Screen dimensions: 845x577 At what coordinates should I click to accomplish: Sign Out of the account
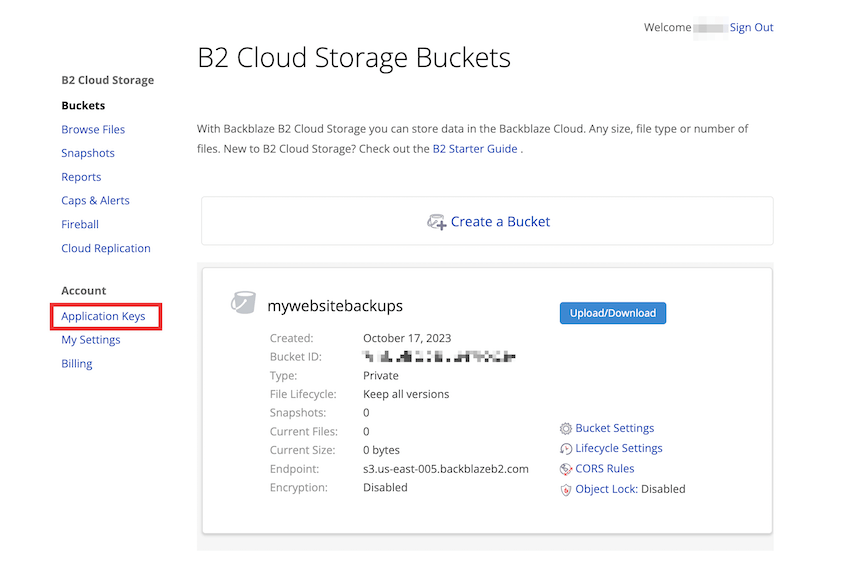(x=751, y=27)
